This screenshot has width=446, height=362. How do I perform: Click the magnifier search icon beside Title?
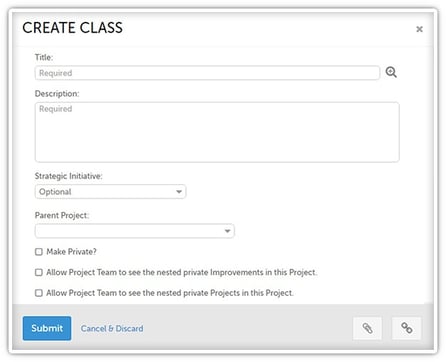391,72
